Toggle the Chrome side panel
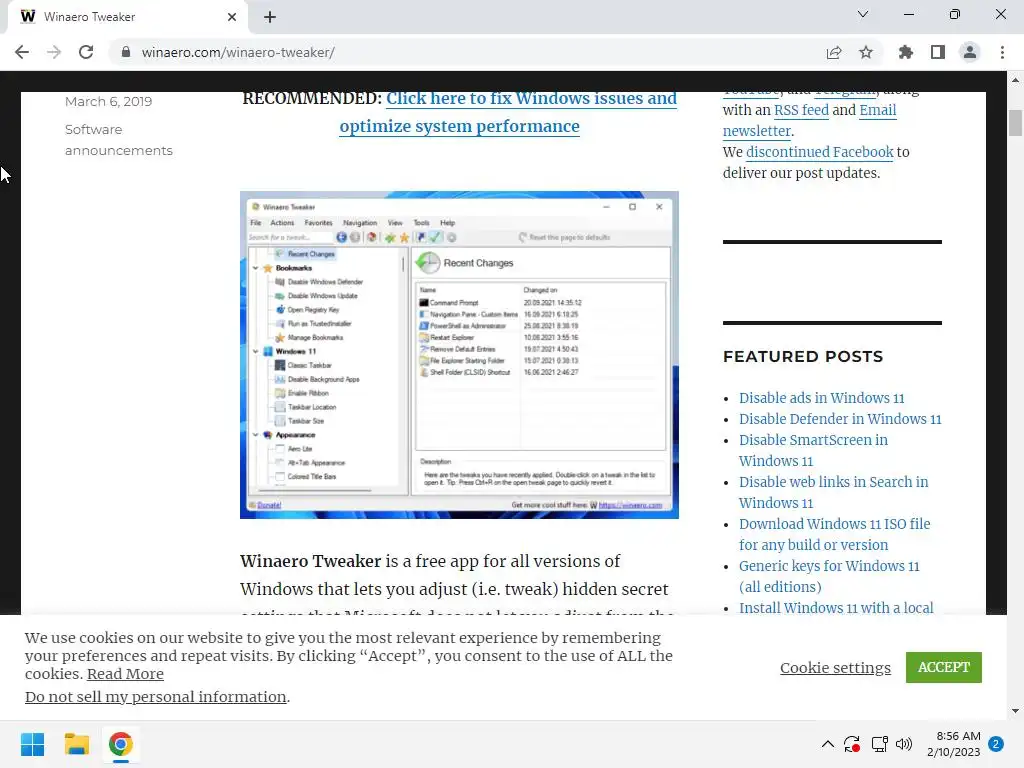This screenshot has height=768, width=1024. (x=938, y=52)
